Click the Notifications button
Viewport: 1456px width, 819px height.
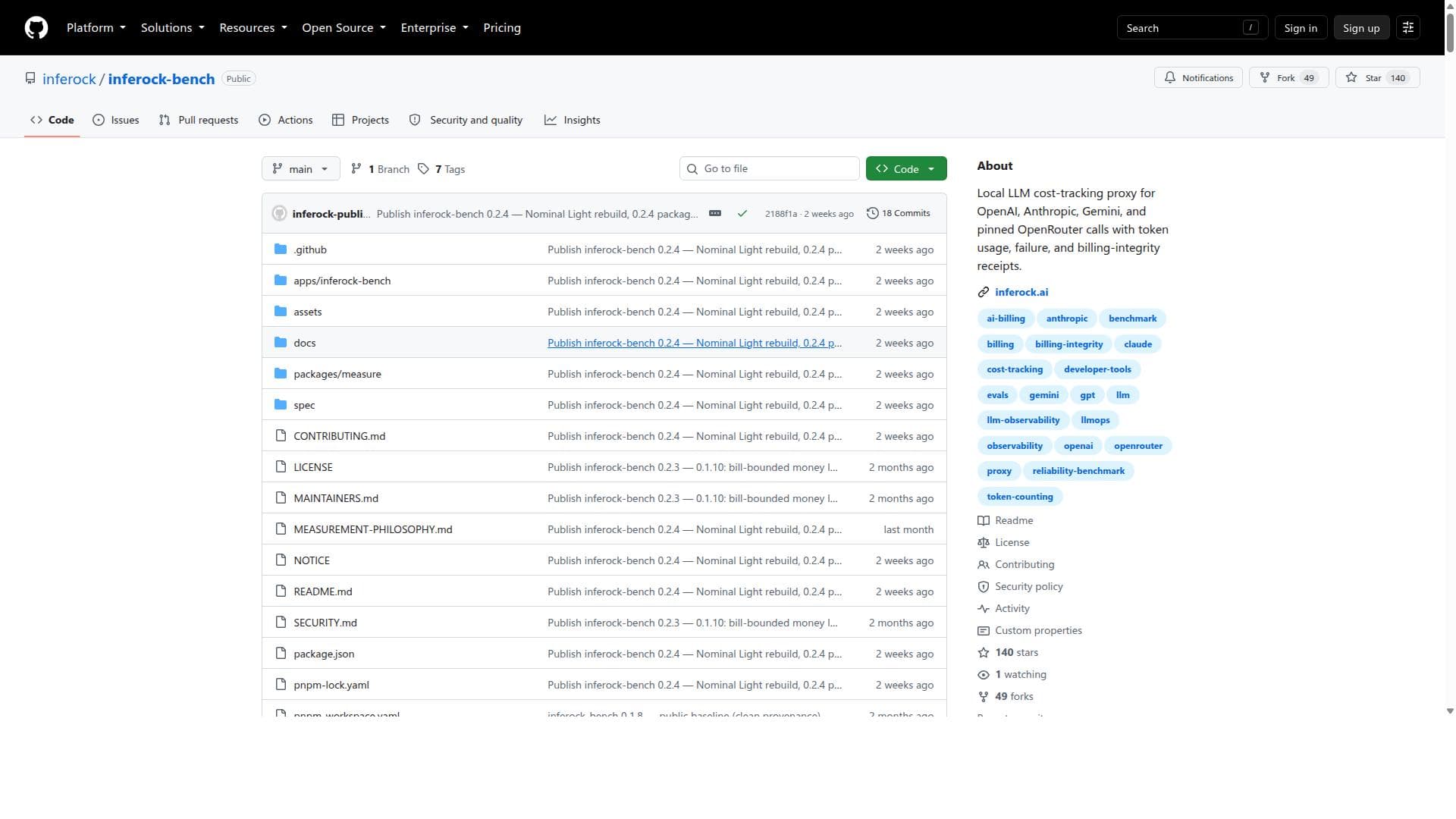click(1198, 78)
